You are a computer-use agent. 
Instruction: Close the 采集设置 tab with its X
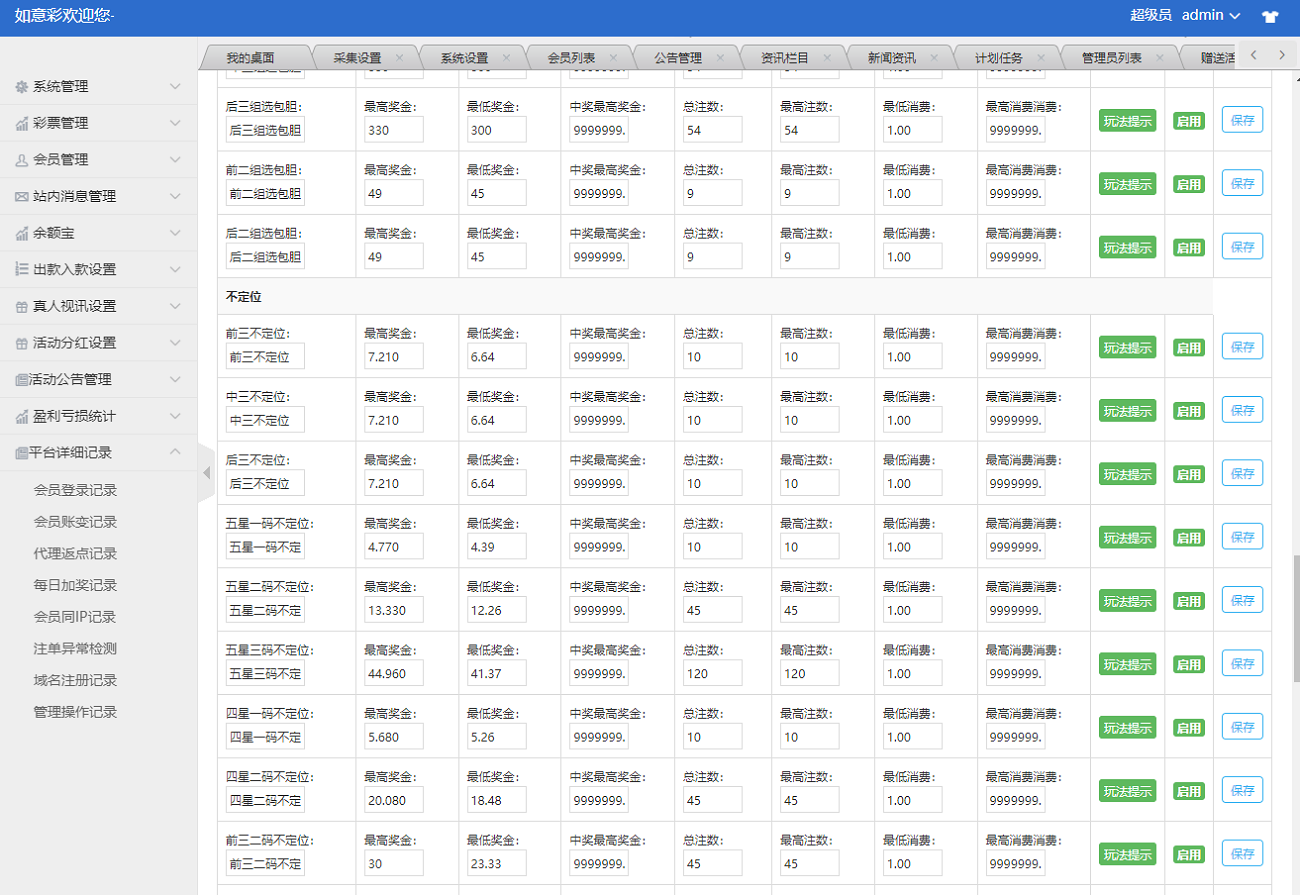399,58
